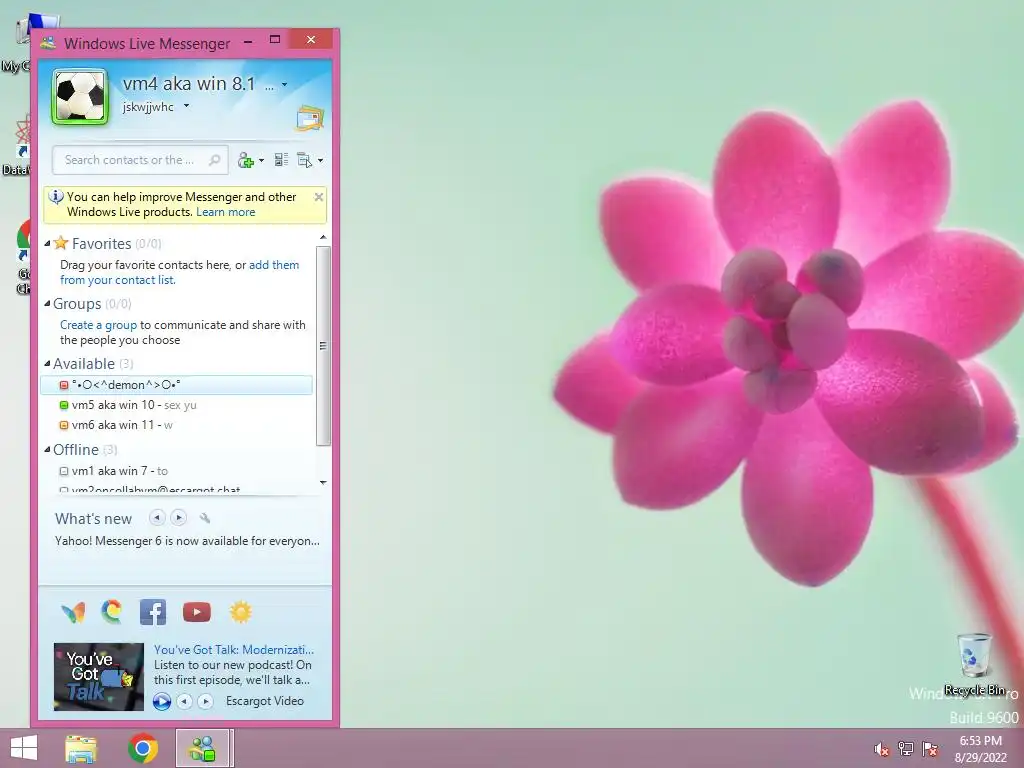The image size is (1024, 768).
Task: Open the status dropdown beside the name
Action: [284, 85]
